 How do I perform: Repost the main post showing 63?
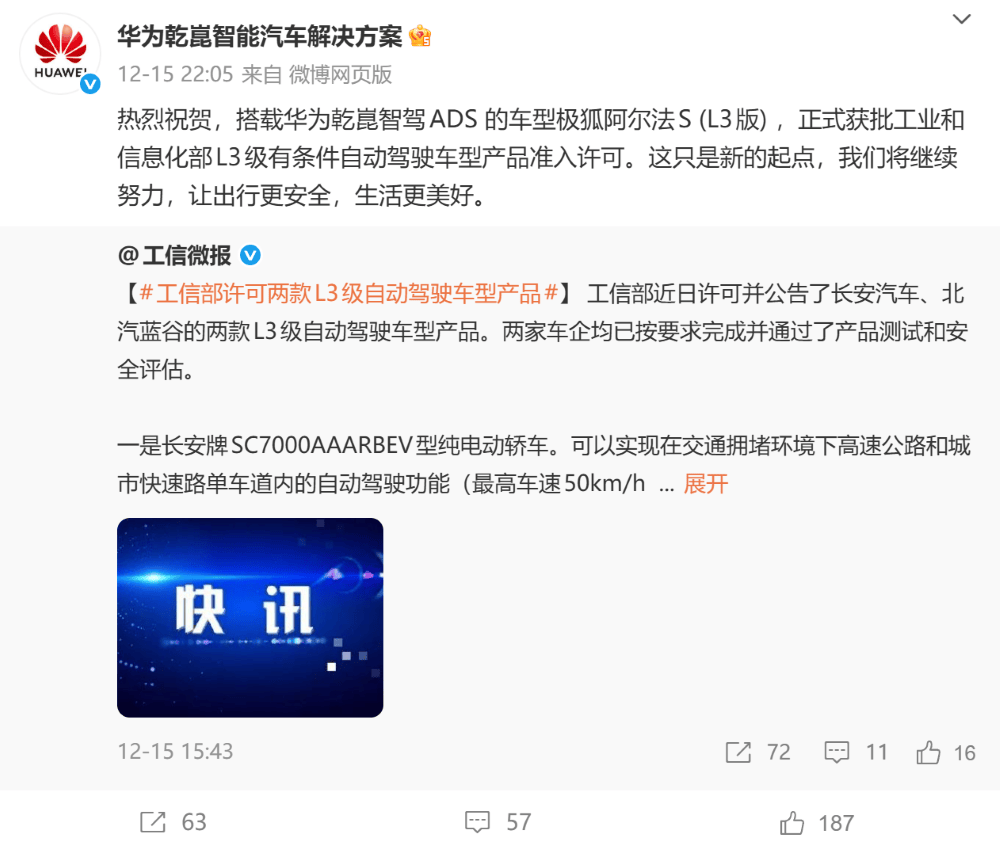(x=173, y=822)
